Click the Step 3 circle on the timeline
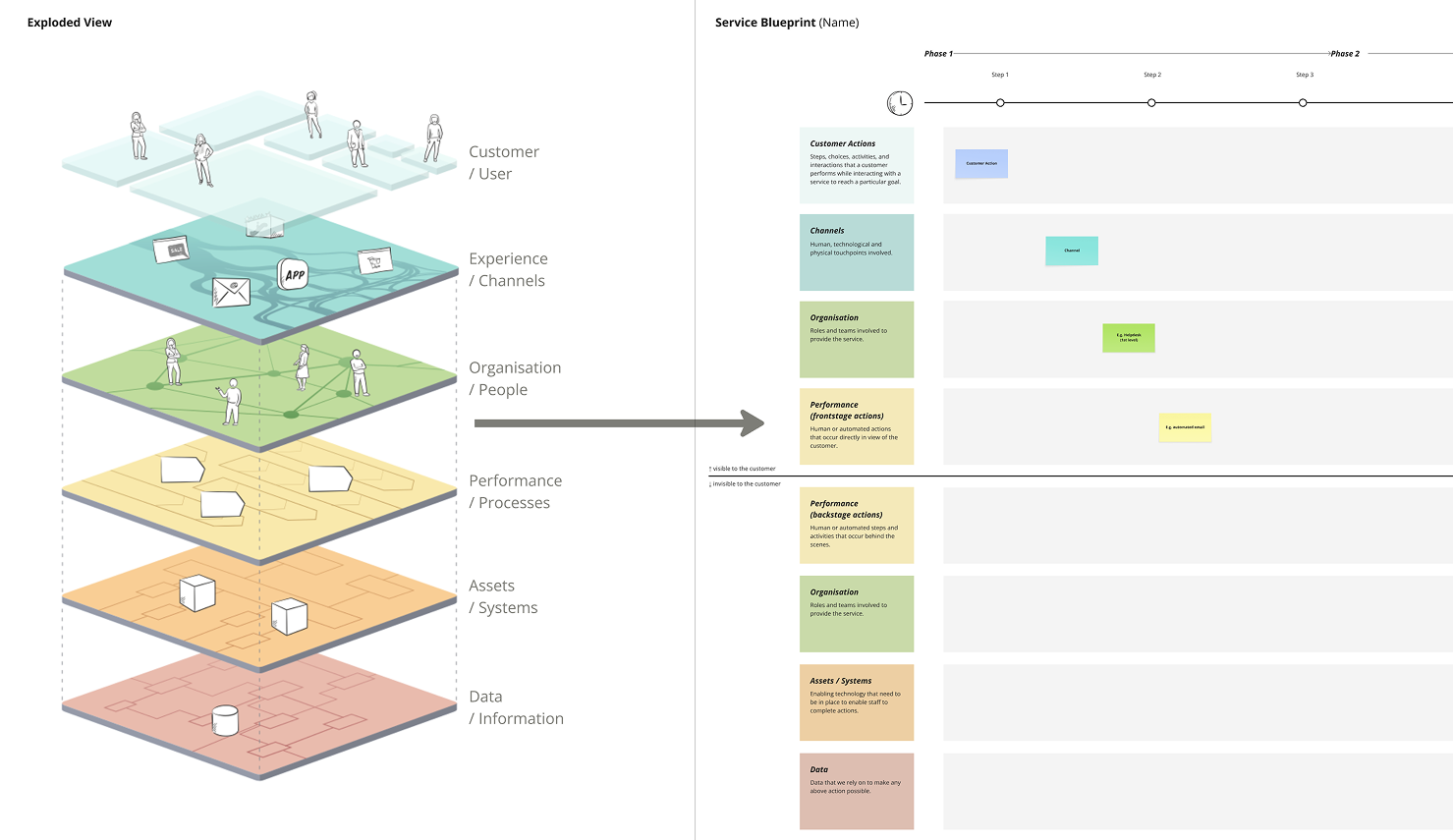Viewport: 1453px width, 840px height. [x=1303, y=103]
